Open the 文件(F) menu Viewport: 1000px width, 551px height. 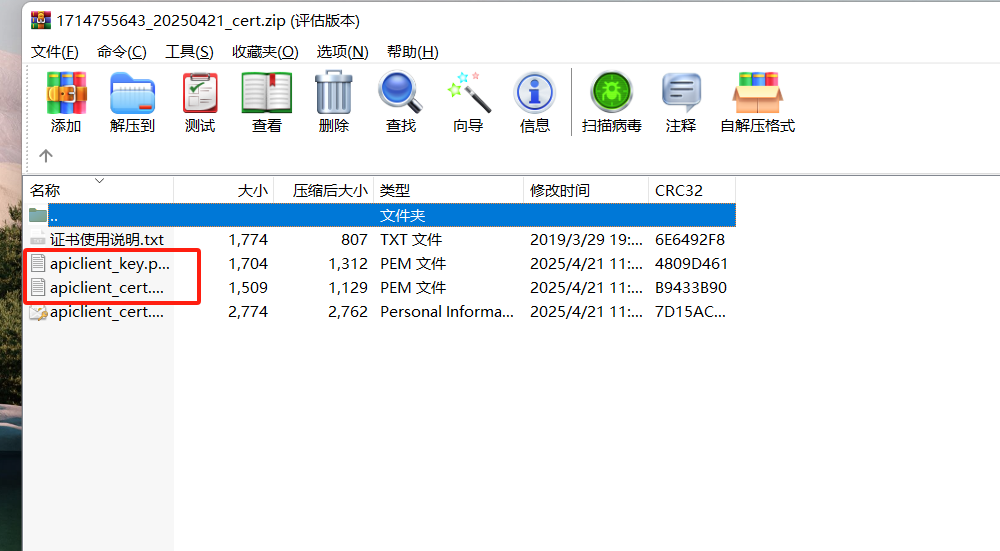tap(55, 52)
